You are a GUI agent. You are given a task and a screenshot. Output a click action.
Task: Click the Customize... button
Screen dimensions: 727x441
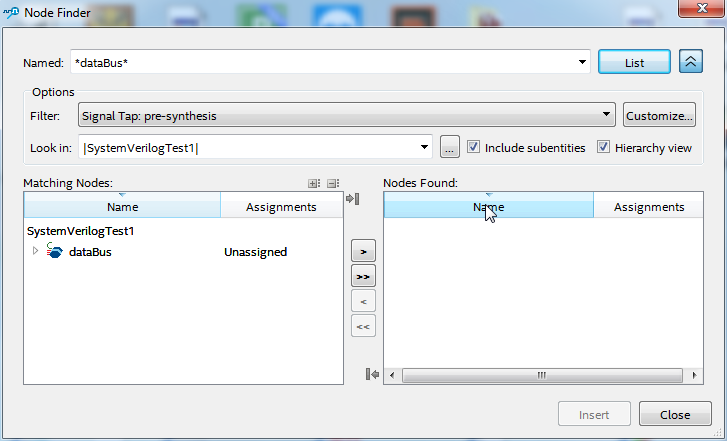tap(659, 115)
